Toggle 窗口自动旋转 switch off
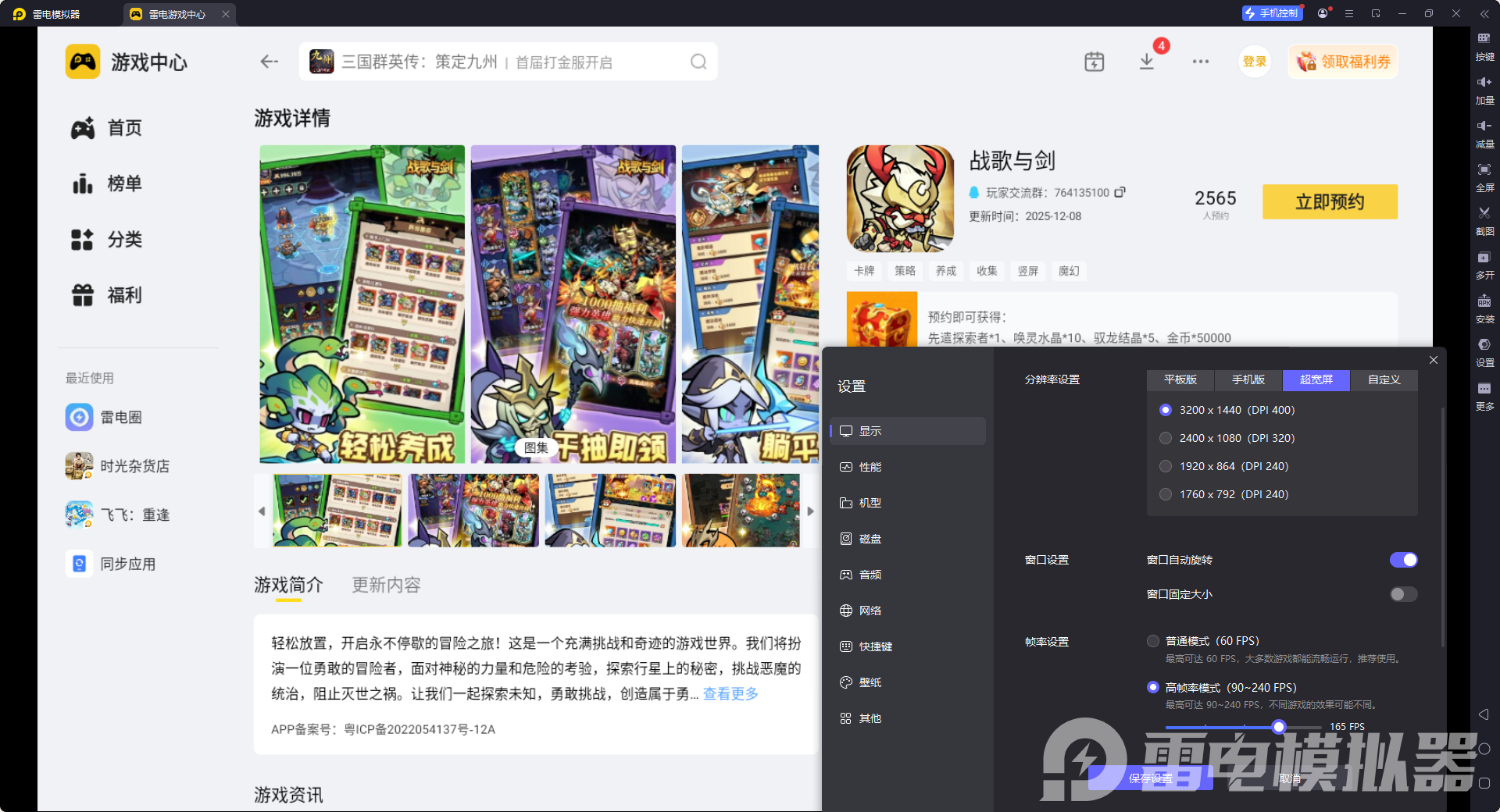The image size is (1500, 812). [1403, 560]
